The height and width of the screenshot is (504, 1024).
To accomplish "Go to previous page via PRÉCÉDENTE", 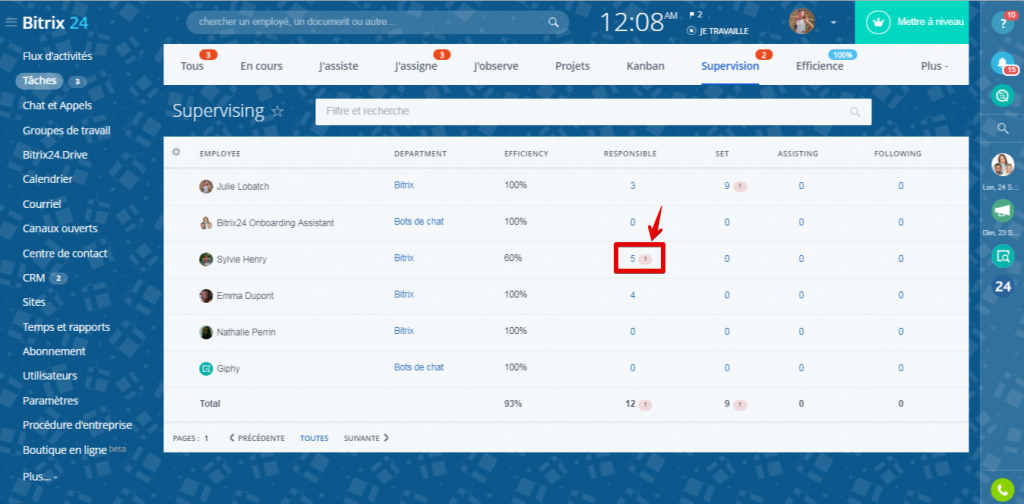I will pos(257,438).
